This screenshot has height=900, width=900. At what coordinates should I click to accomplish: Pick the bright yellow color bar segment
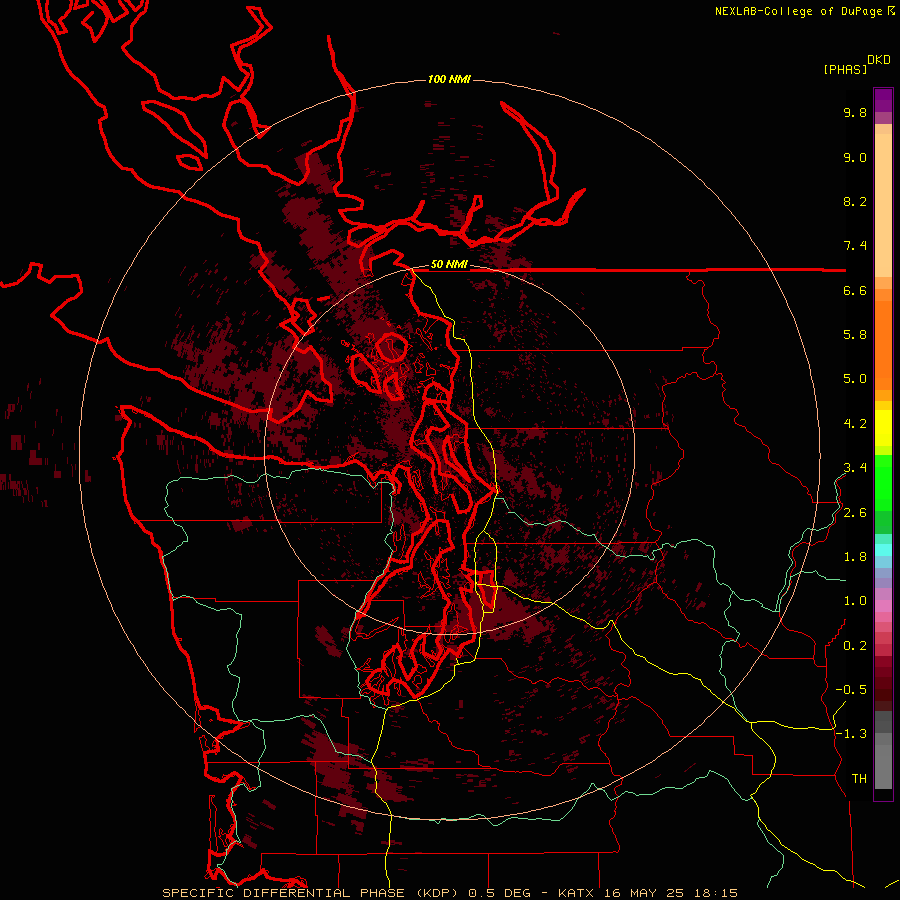[883, 428]
